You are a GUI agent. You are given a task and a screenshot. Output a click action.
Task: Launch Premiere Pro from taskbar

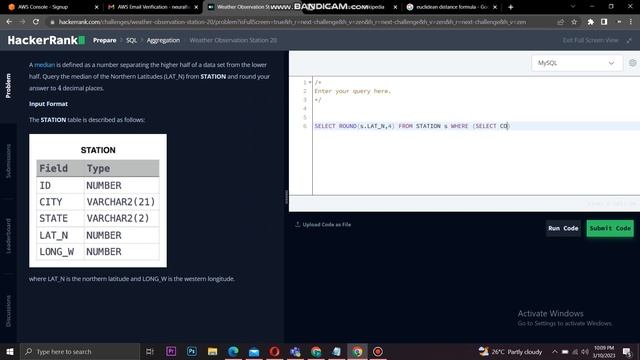click(171, 351)
